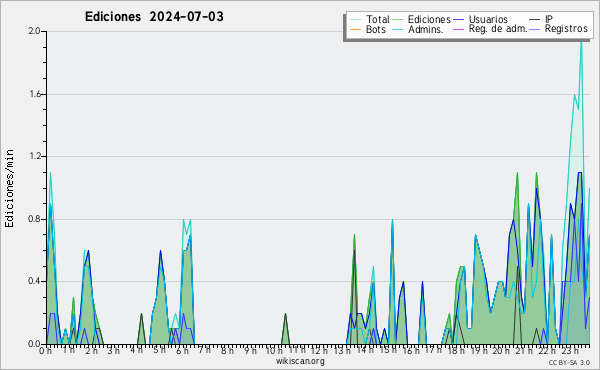Click the '2 h' x-axis label
The image size is (600, 370).
[91, 350]
